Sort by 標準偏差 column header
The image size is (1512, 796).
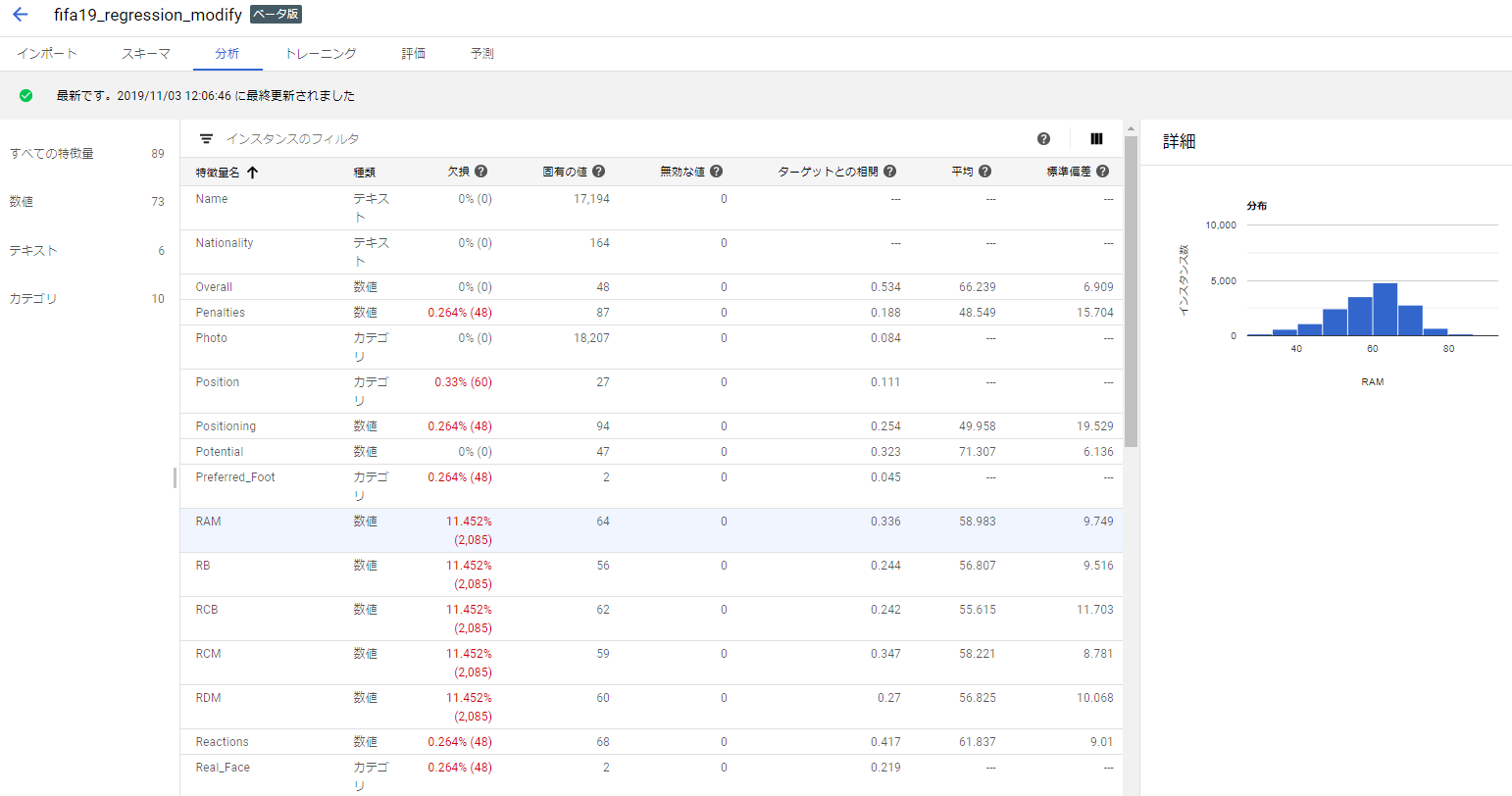pyautogui.click(x=1070, y=172)
